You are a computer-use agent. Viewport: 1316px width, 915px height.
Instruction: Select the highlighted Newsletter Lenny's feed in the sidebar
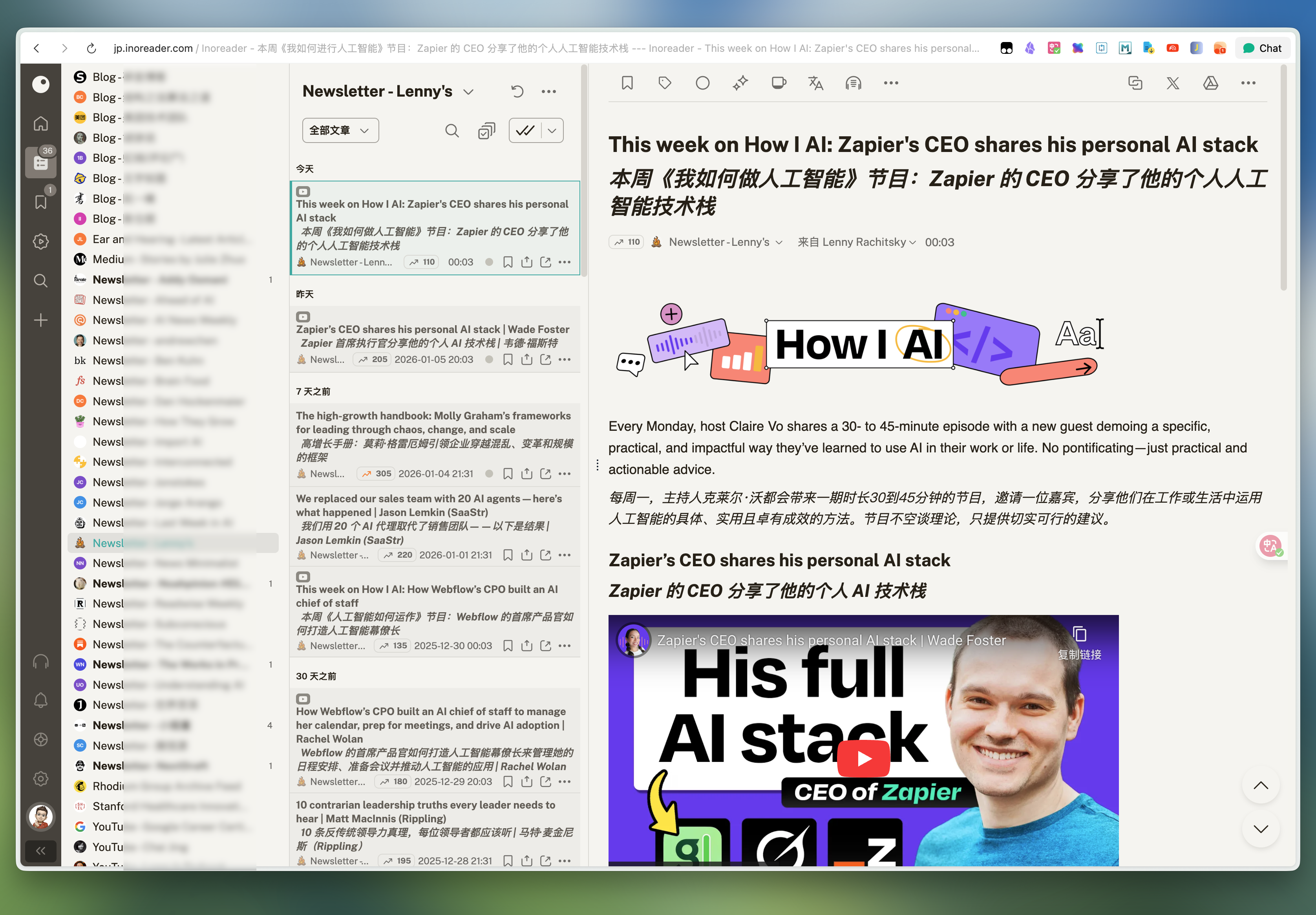[172, 543]
